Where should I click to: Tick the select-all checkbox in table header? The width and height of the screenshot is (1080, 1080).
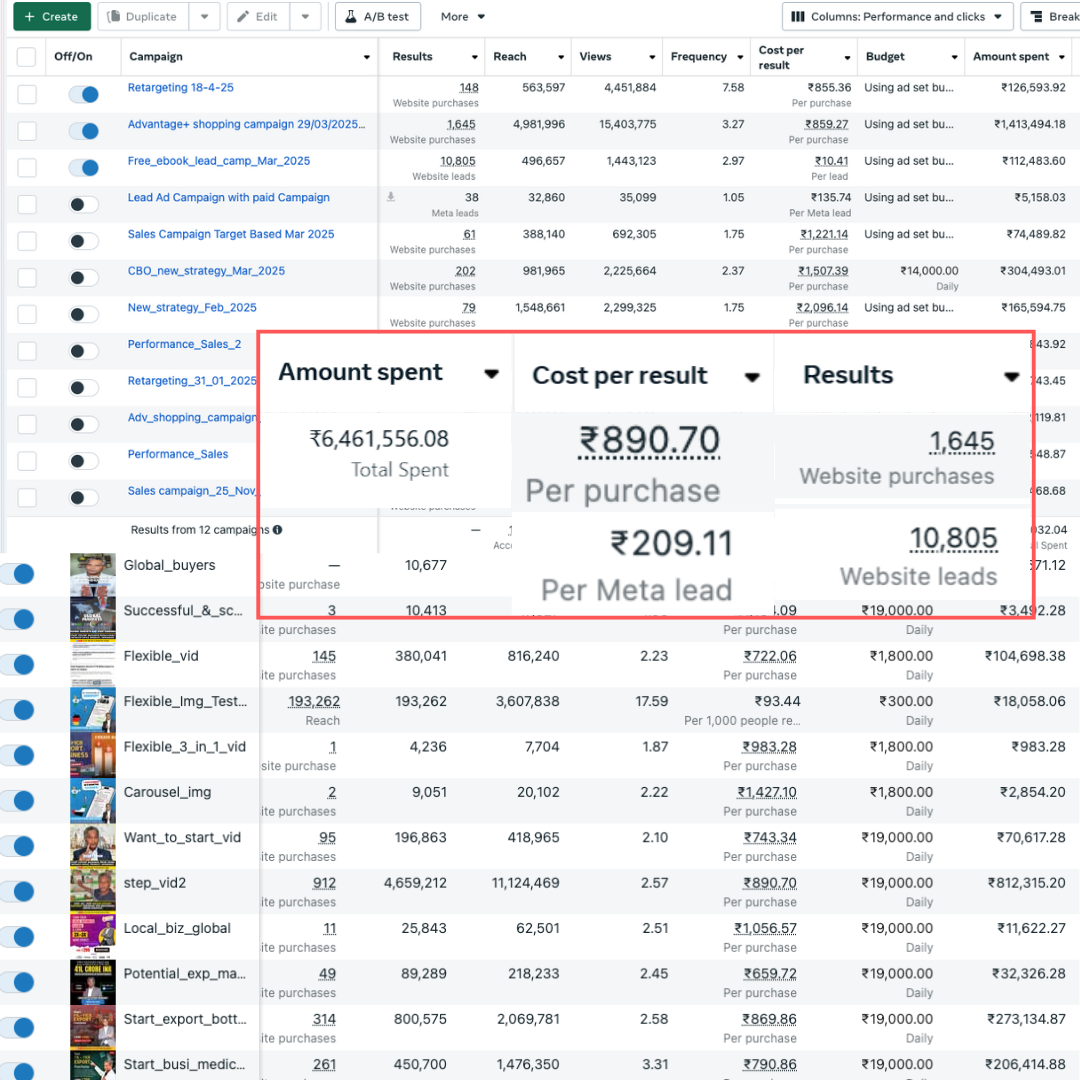click(27, 57)
